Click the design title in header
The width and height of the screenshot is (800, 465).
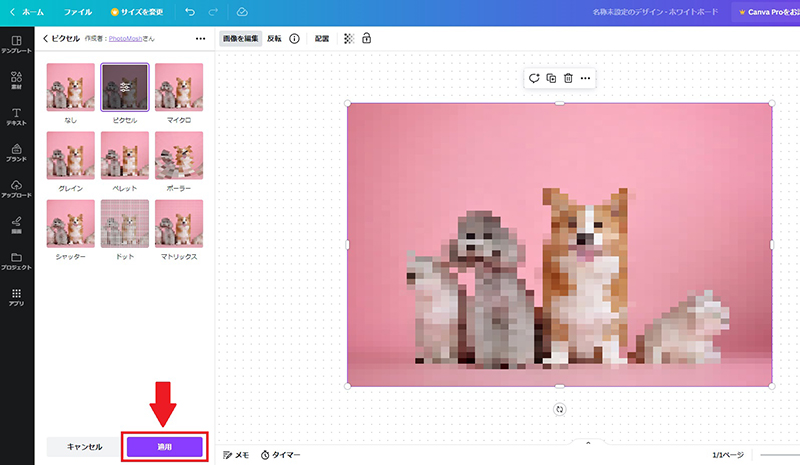click(x=655, y=12)
